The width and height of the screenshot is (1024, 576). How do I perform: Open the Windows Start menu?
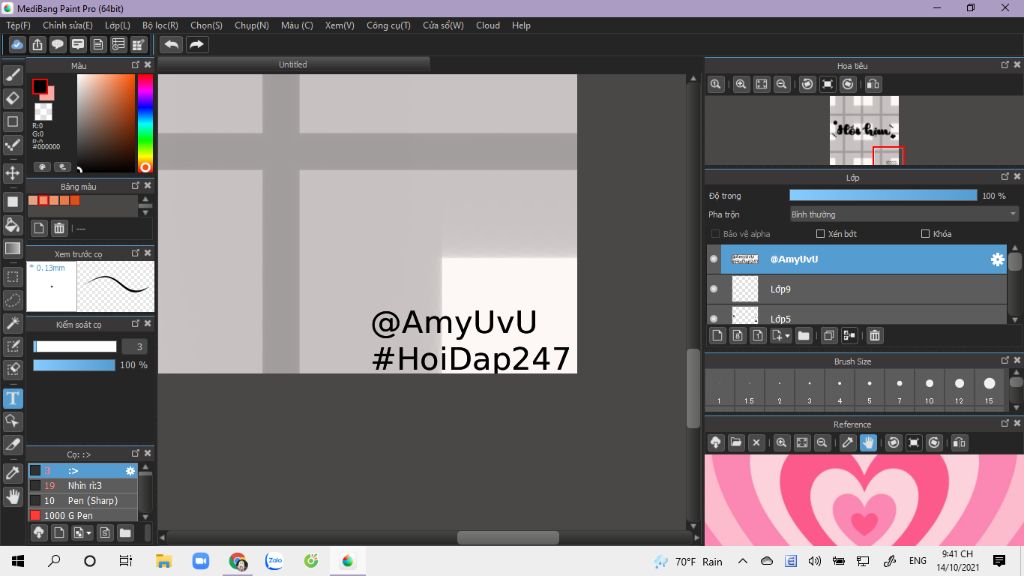tap(18, 561)
